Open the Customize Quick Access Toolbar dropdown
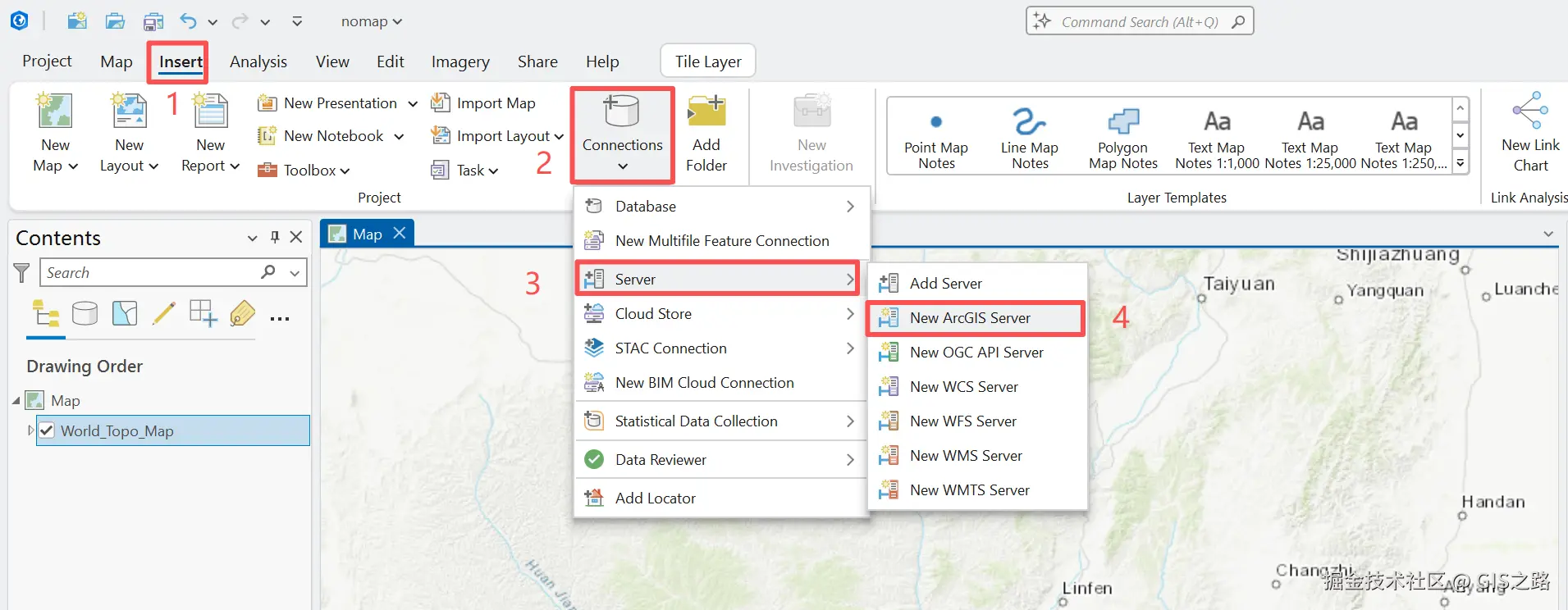This screenshot has height=610, width=1568. (x=297, y=21)
